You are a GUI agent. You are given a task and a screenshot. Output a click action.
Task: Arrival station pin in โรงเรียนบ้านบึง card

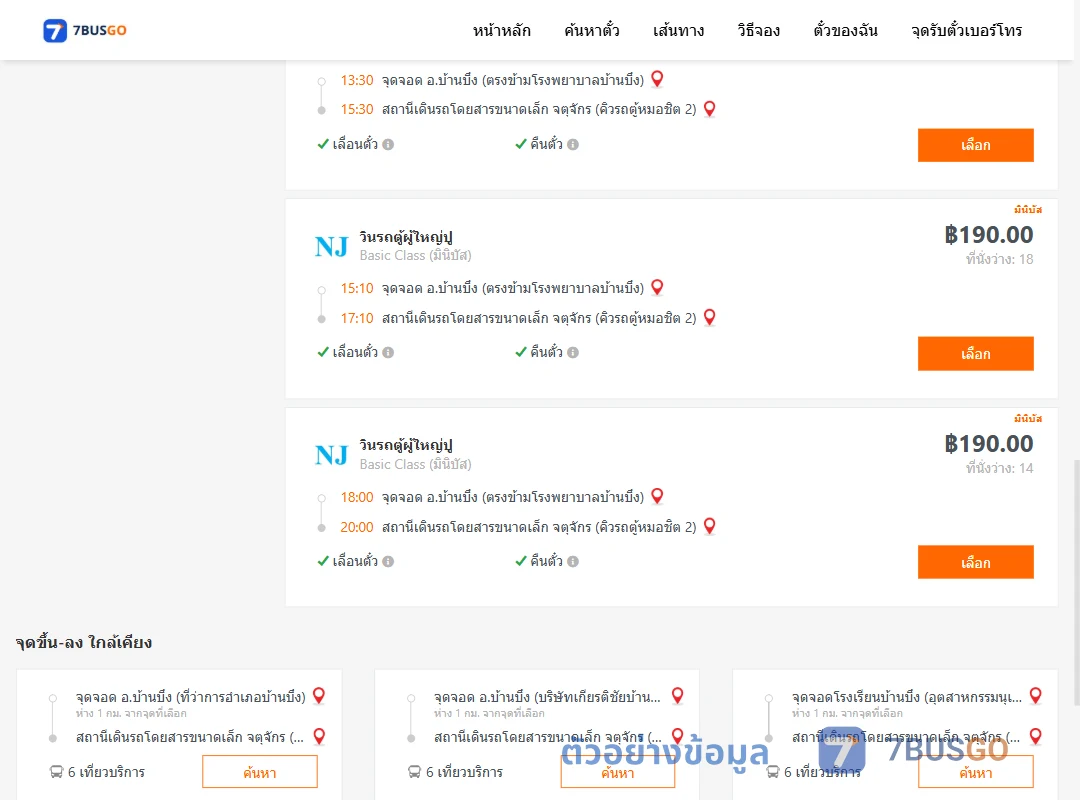(1035, 737)
